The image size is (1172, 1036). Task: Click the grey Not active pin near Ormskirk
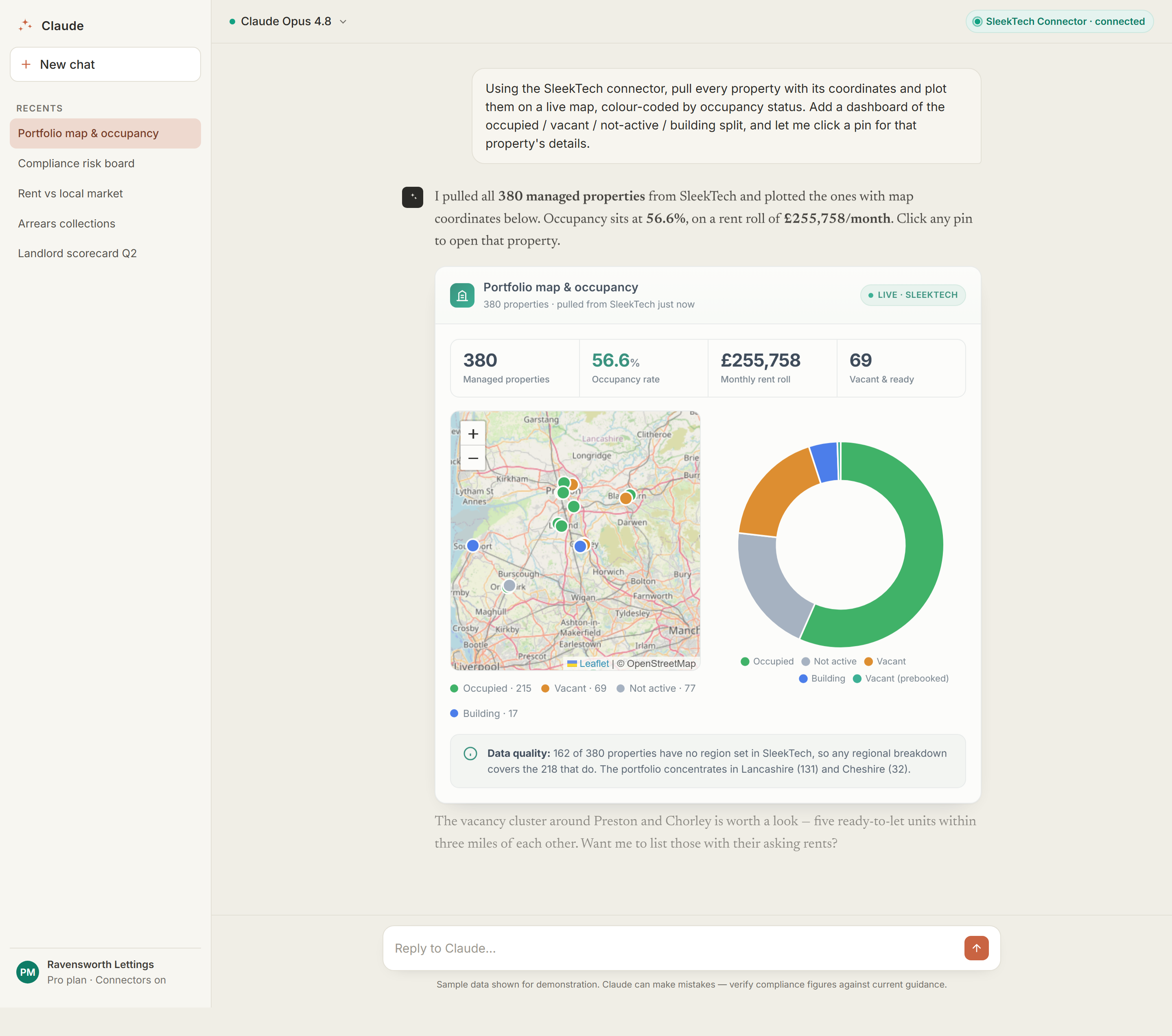click(509, 586)
